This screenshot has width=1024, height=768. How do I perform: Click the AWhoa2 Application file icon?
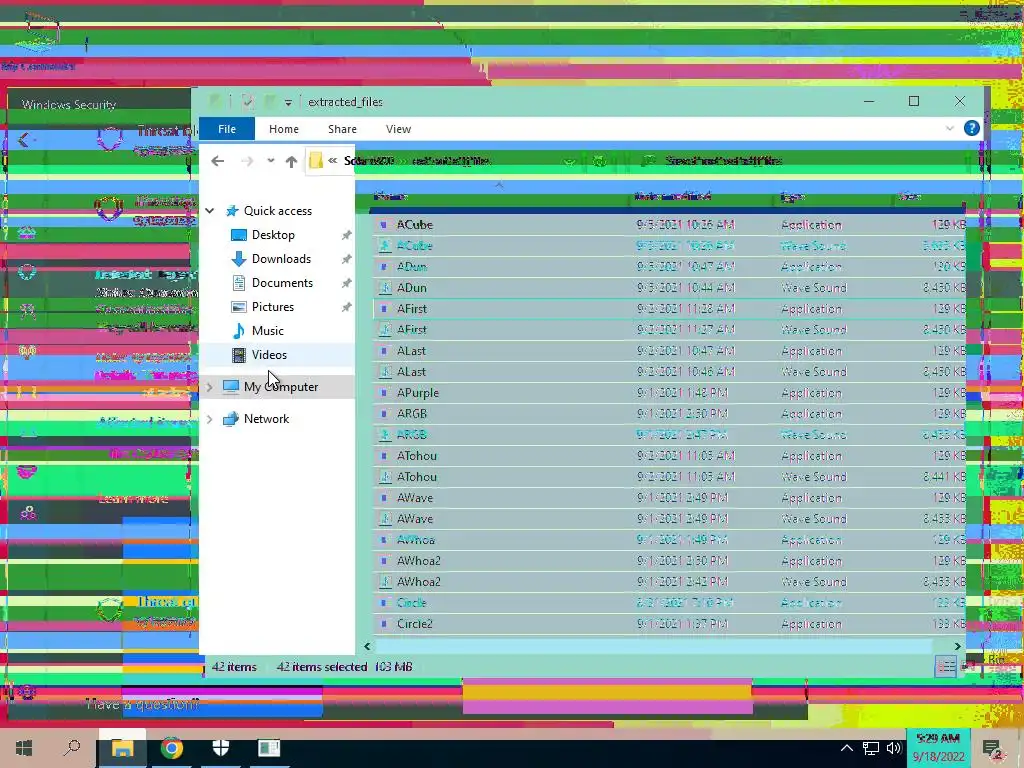click(x=384, y=560)
